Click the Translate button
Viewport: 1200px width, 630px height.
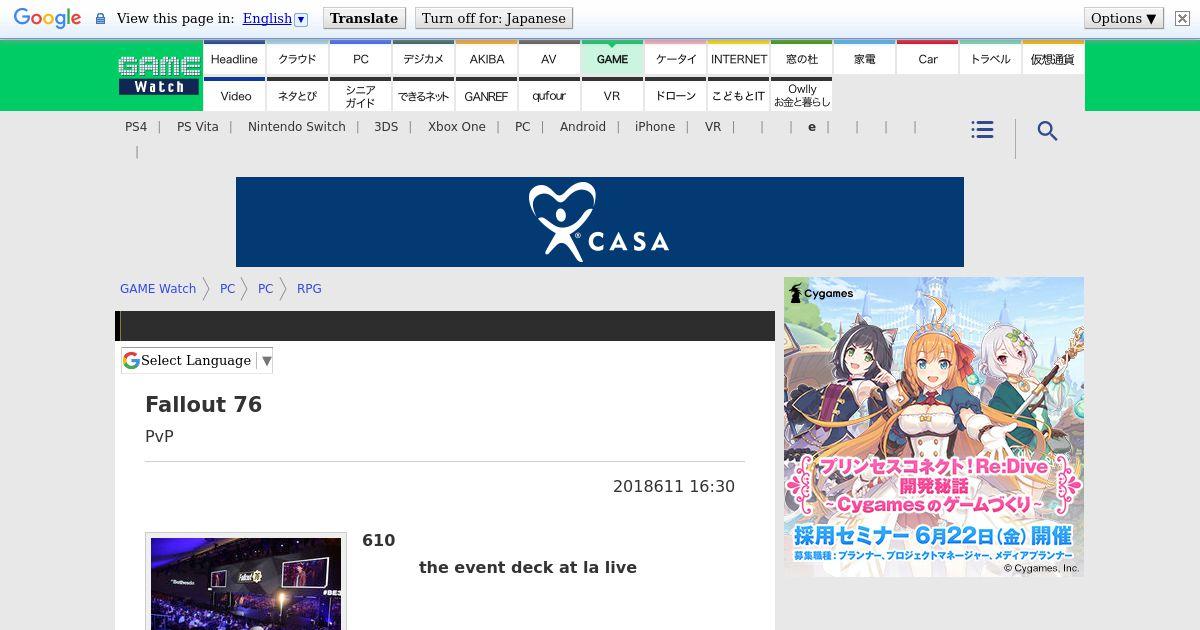364,18
